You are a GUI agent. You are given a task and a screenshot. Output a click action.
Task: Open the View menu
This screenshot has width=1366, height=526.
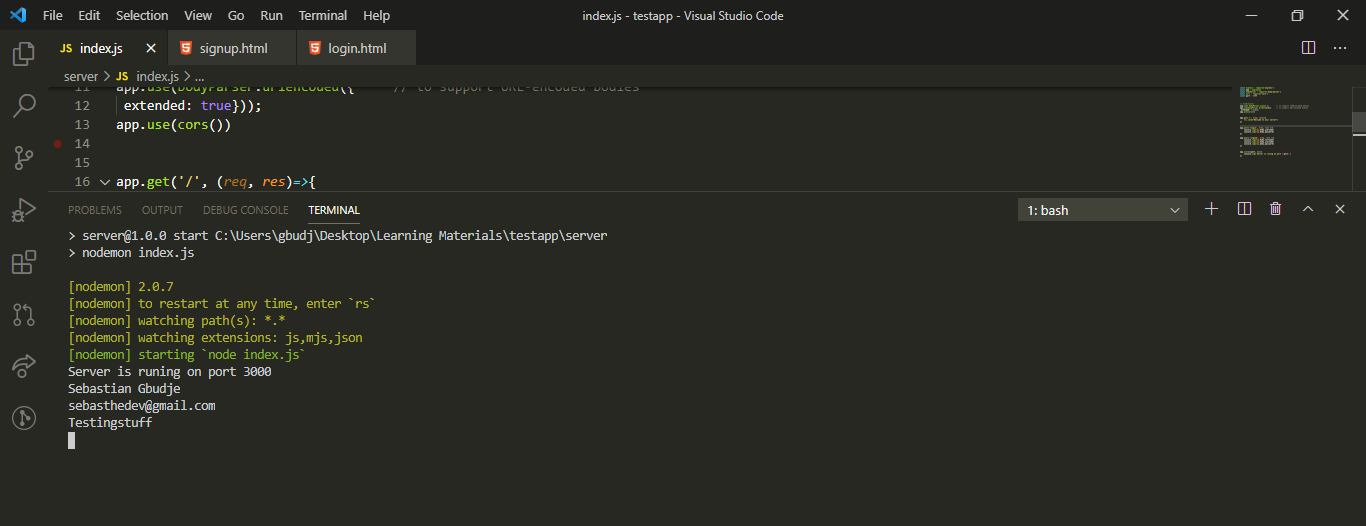[x=198, y=15]
